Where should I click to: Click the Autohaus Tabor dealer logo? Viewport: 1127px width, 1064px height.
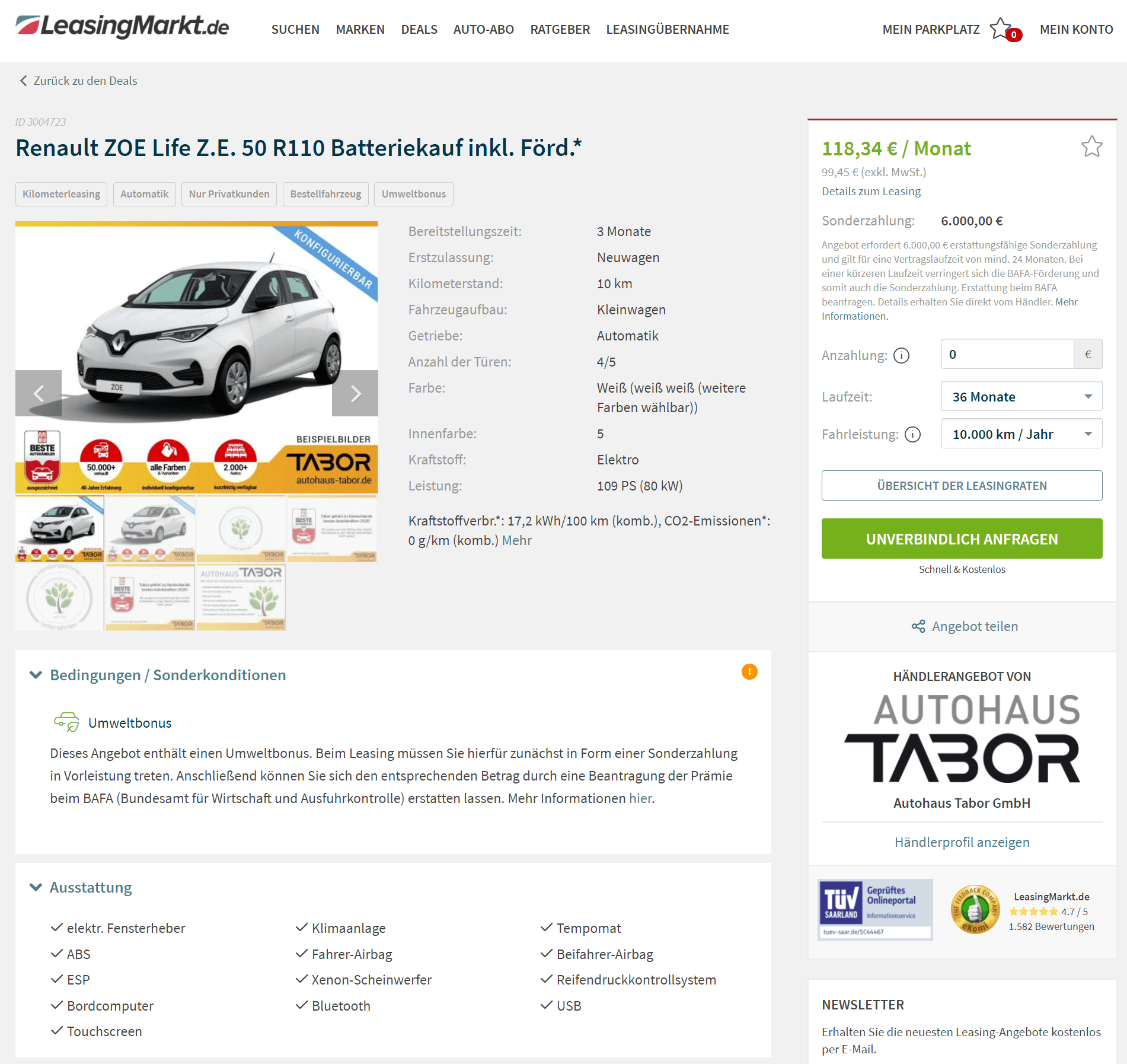[x=962, y=738]
